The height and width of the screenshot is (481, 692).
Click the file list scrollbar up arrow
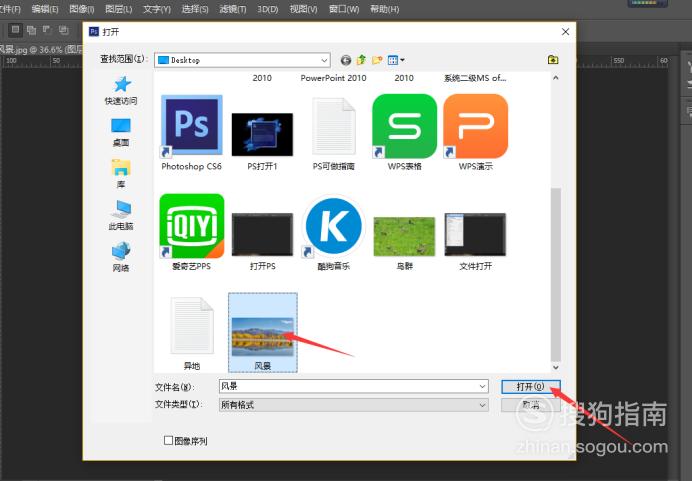(556, 78)
